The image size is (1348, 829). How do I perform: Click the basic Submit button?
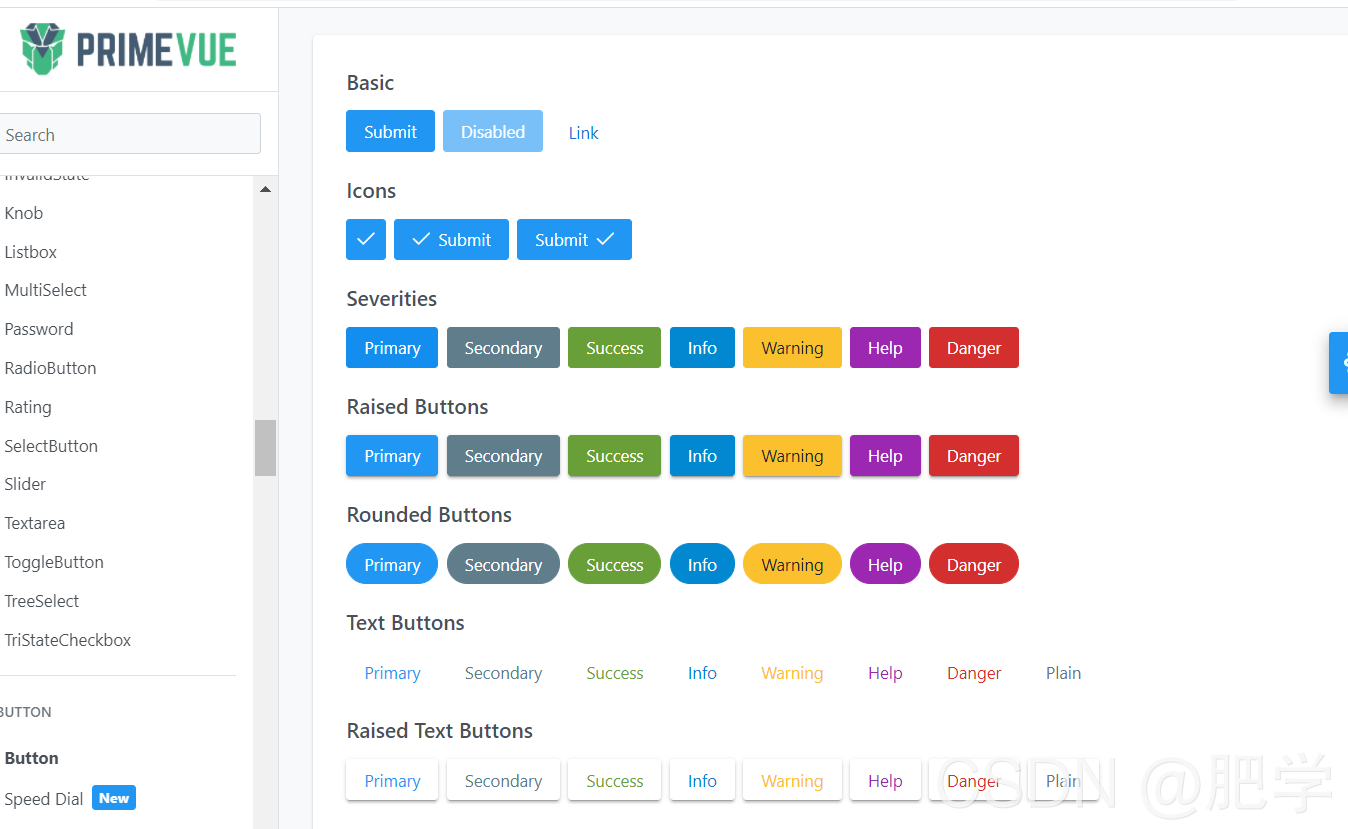pyautogui.click(x=390, y=131)
